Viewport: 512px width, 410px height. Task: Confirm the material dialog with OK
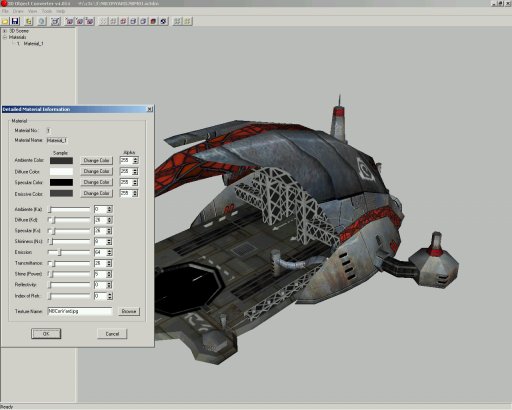click(x=46, y=334)
